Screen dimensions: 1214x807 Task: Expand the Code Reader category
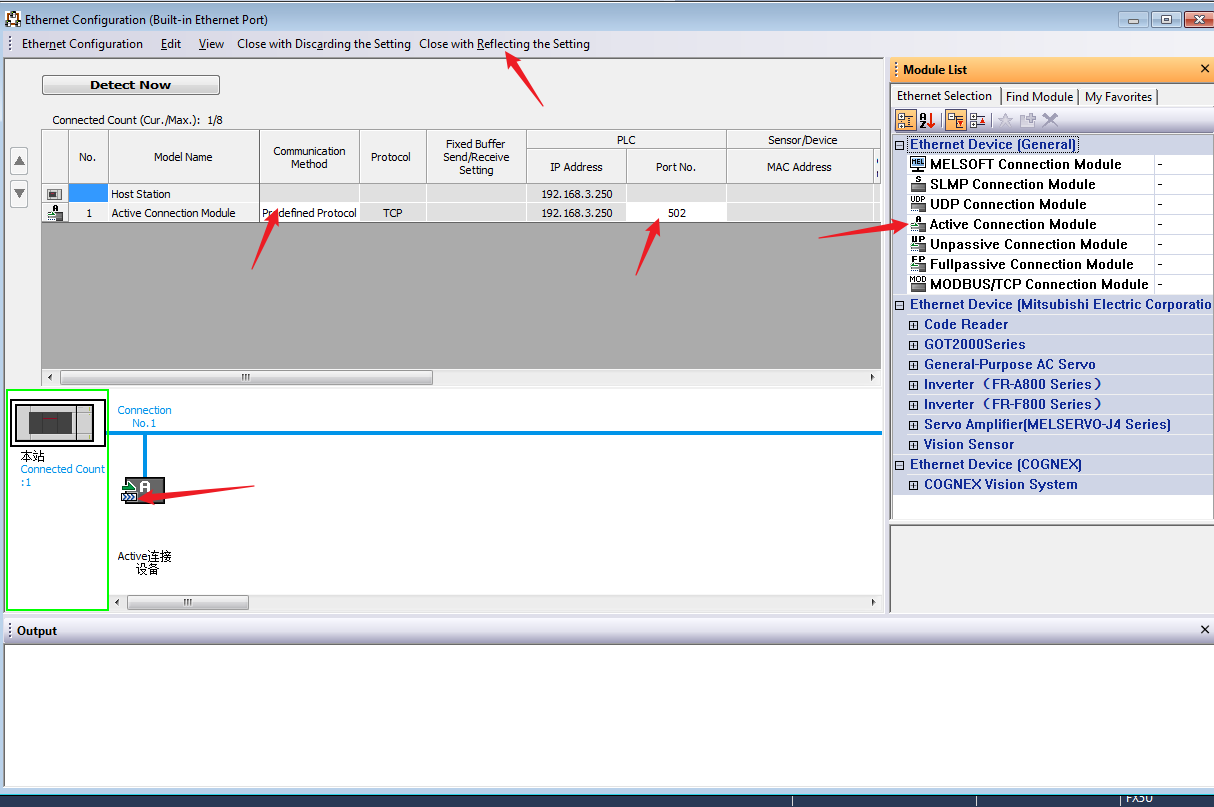[x=913, y=325]
